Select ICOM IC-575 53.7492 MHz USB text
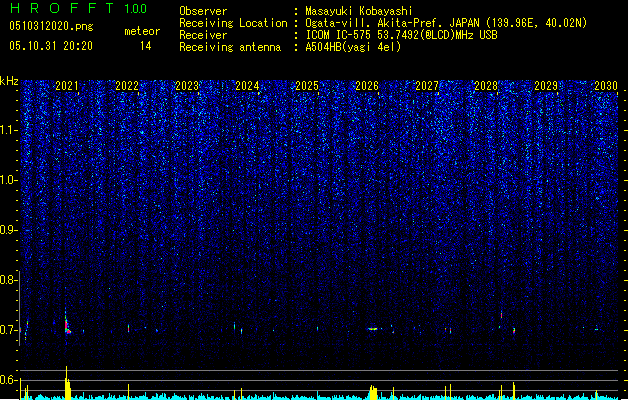The height and width of the screenshot is (400, 629). click(402, 35)
